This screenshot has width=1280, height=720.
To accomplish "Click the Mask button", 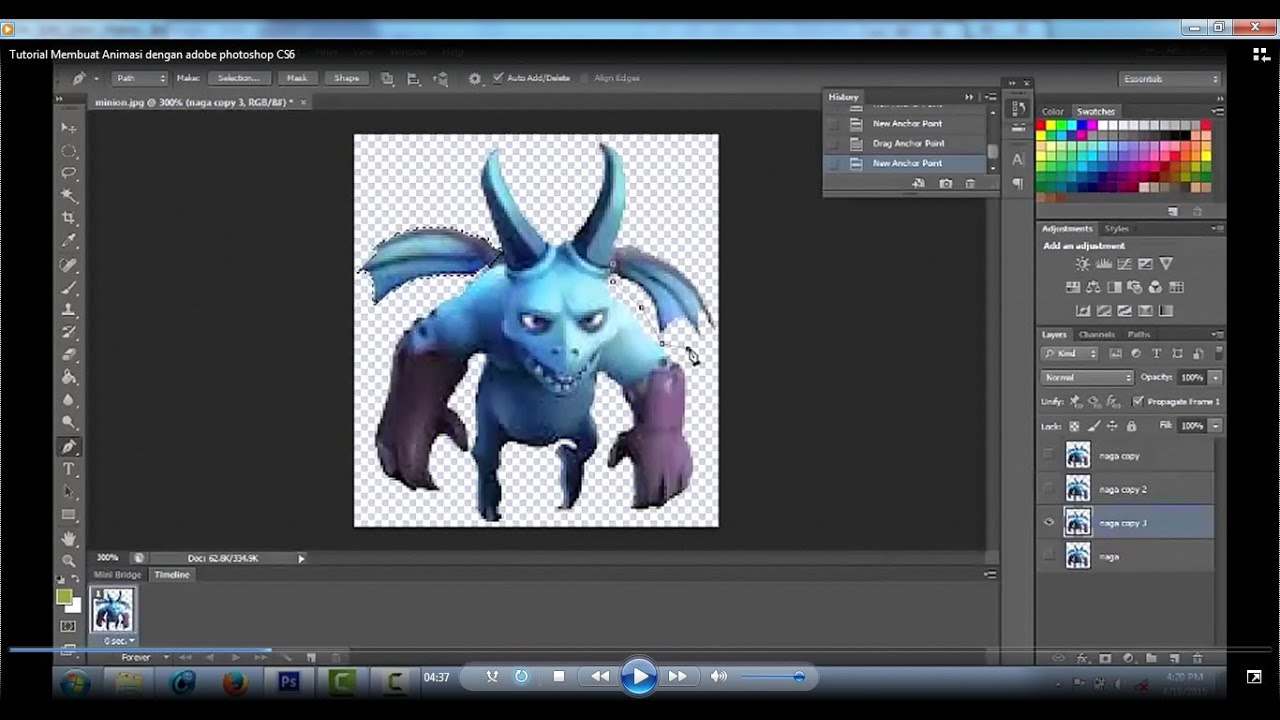I will [x=297, y=78].
